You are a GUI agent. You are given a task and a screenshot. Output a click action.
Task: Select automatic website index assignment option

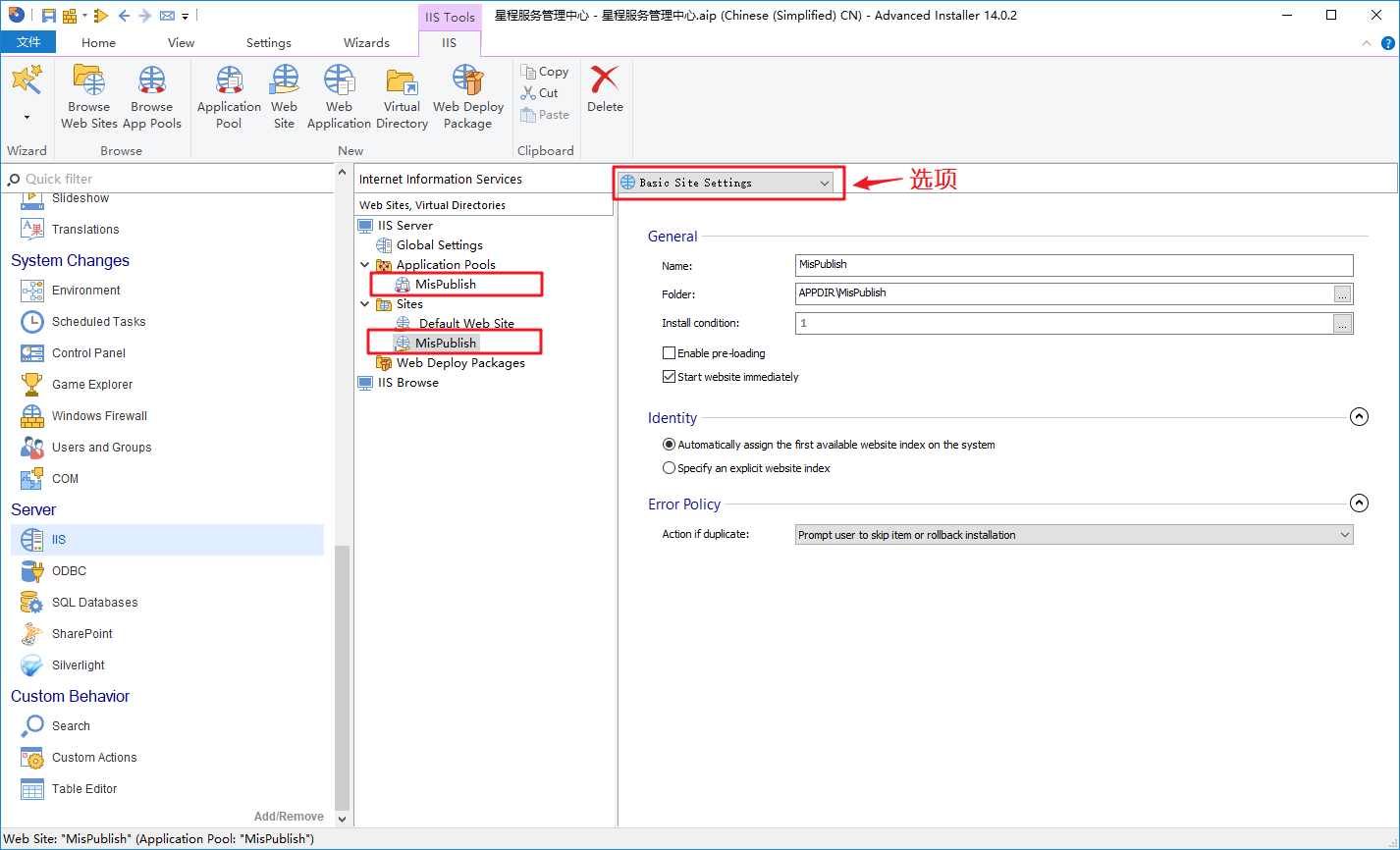pos(670,445)
